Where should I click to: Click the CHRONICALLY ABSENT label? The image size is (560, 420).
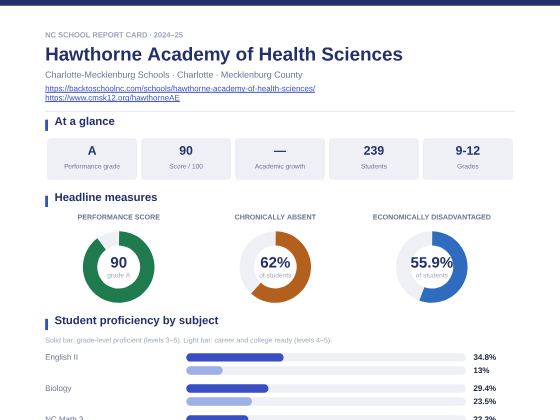point(275,217)
